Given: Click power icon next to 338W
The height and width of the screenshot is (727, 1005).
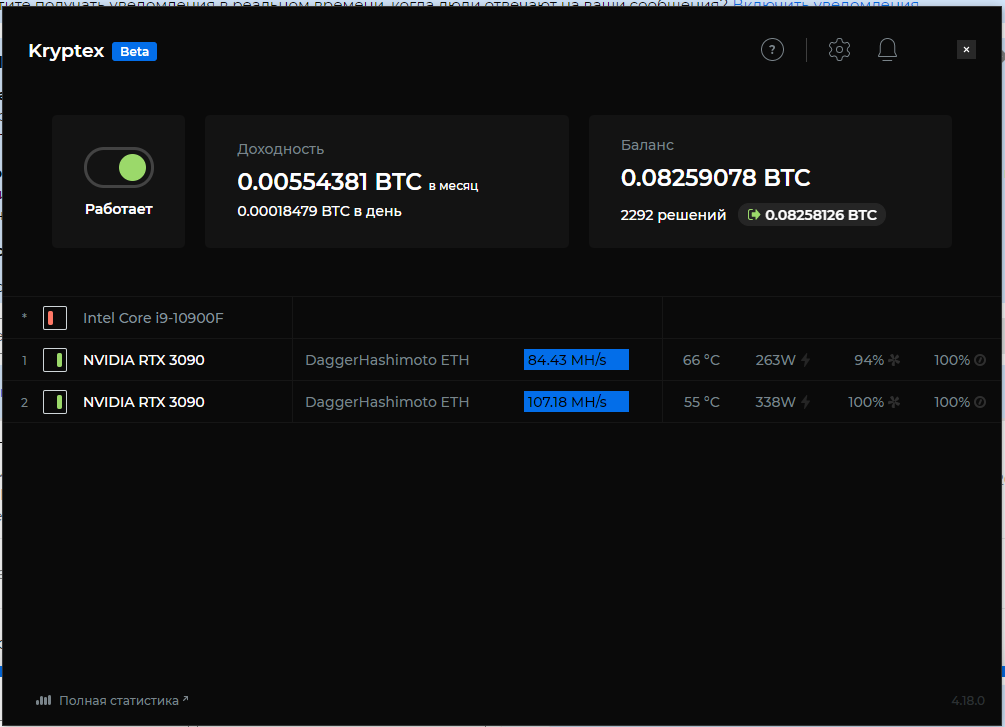Looking at the screenshot, I should (x=806, y=403).
